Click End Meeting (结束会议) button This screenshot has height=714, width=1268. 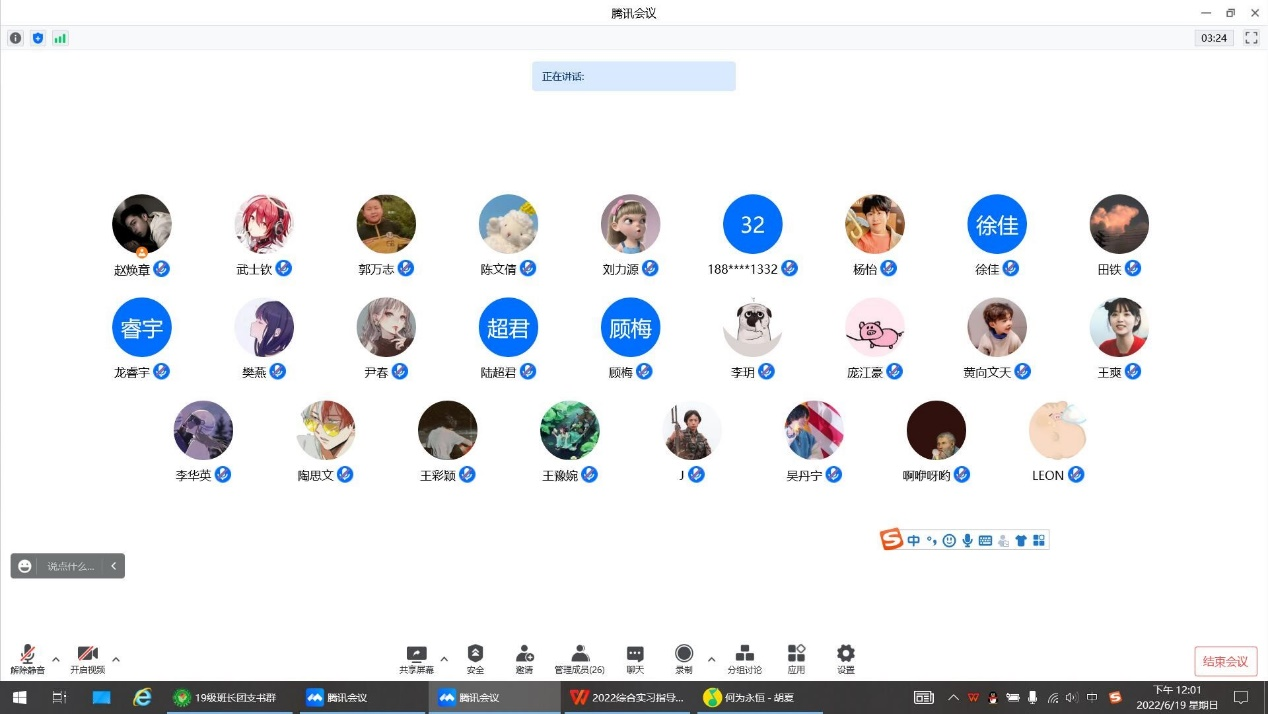pyautogui.click(x=1225, y=661)
